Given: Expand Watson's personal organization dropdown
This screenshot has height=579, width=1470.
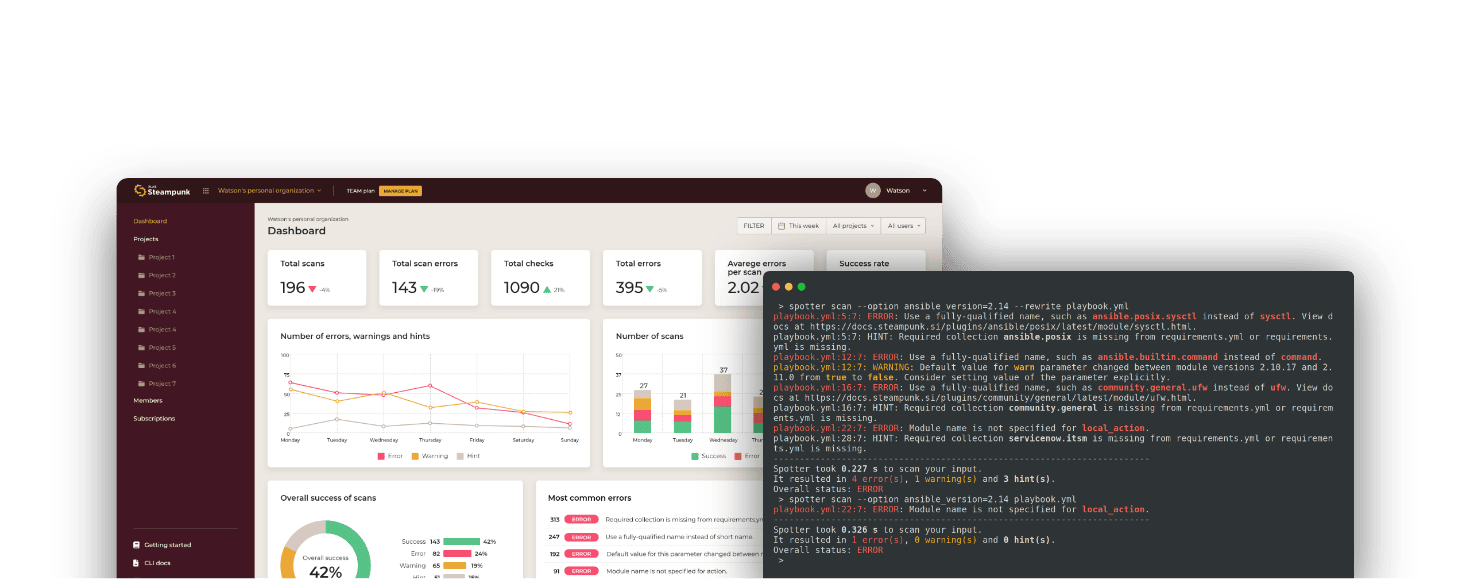Looking at the screenshot, I should (x=270, y=190).
